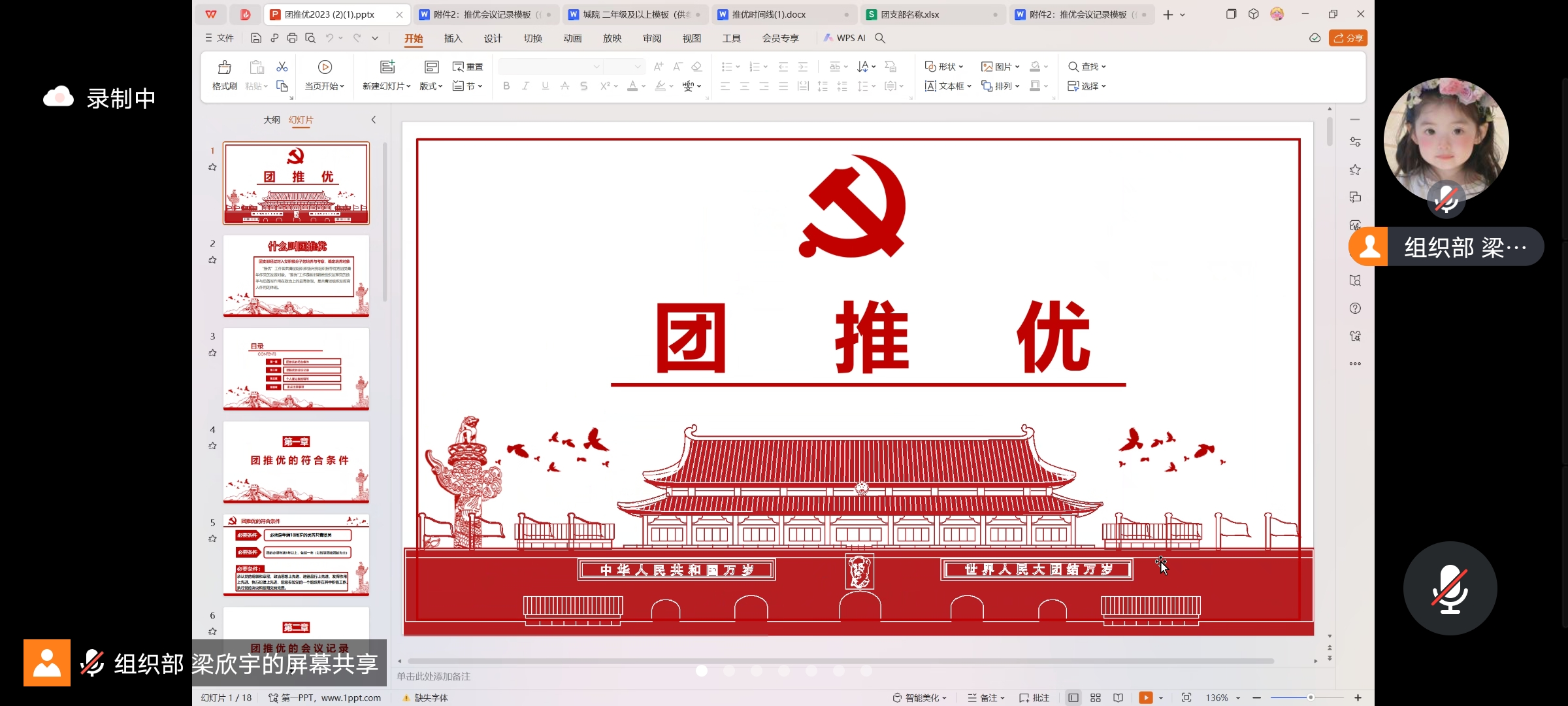Click the Print Preview icon
The width and height of the screenshot is (1568, 706).
310,38
